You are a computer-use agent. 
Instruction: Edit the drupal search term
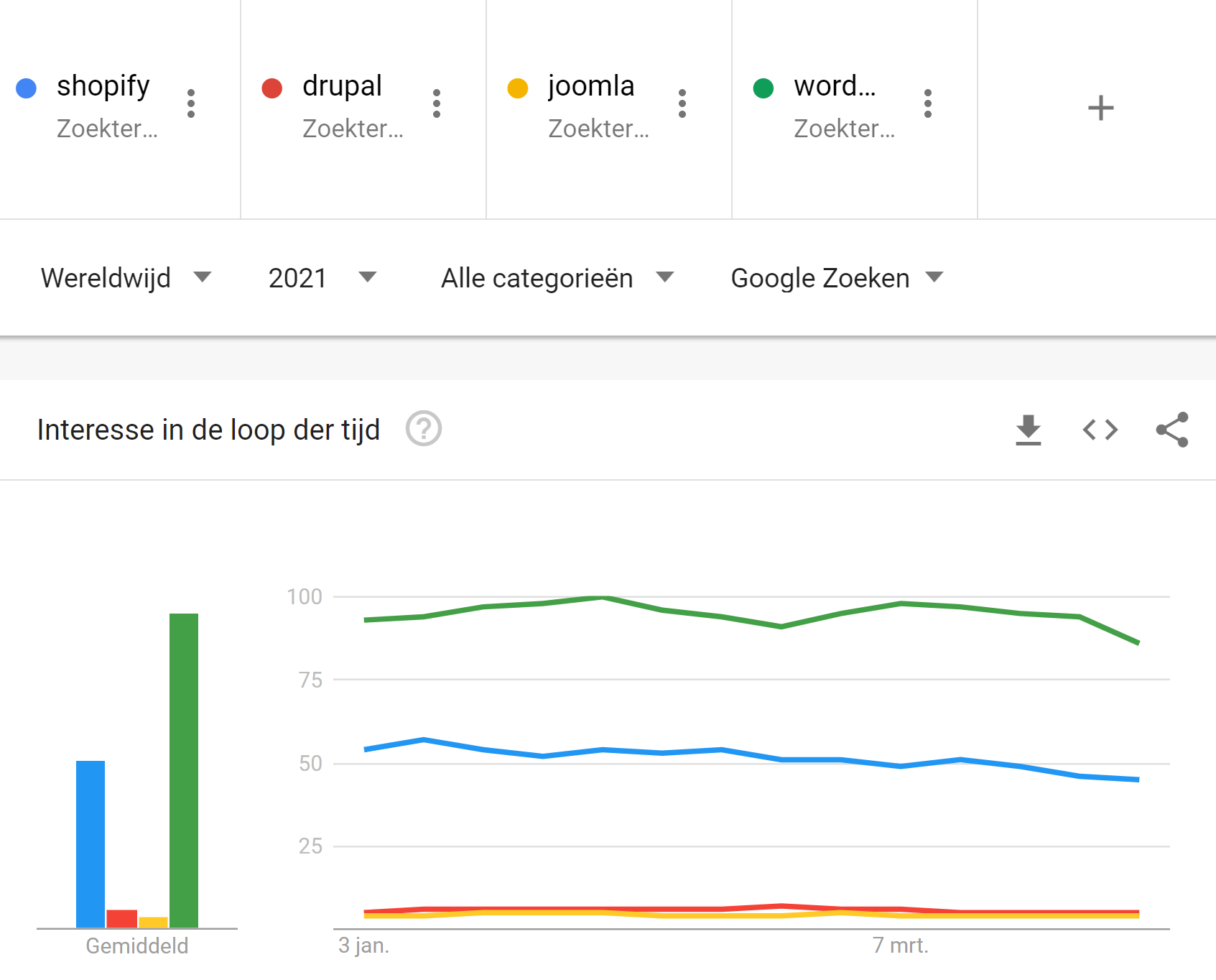[x=342, y=86]
